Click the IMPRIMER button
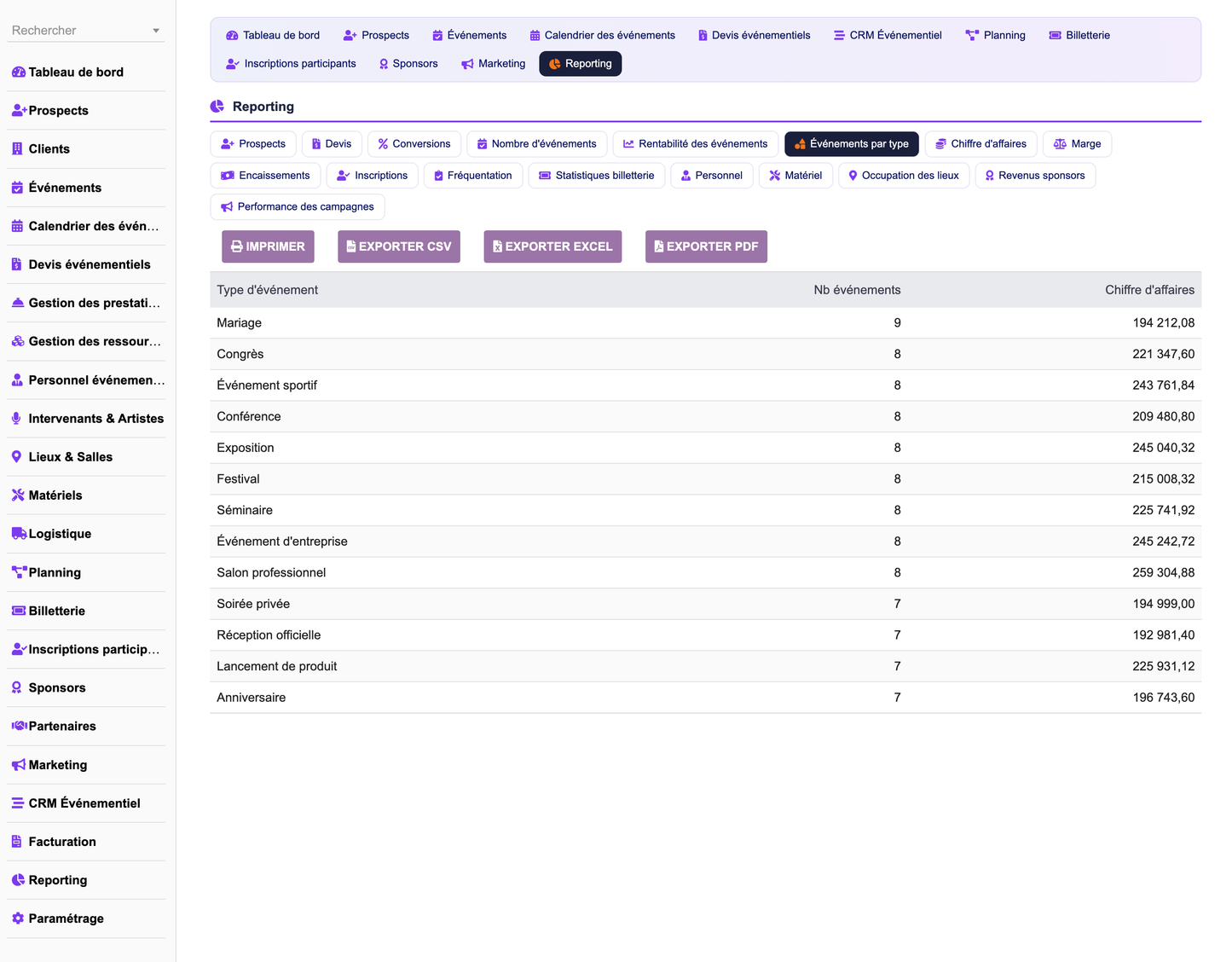 coord(269,246)
